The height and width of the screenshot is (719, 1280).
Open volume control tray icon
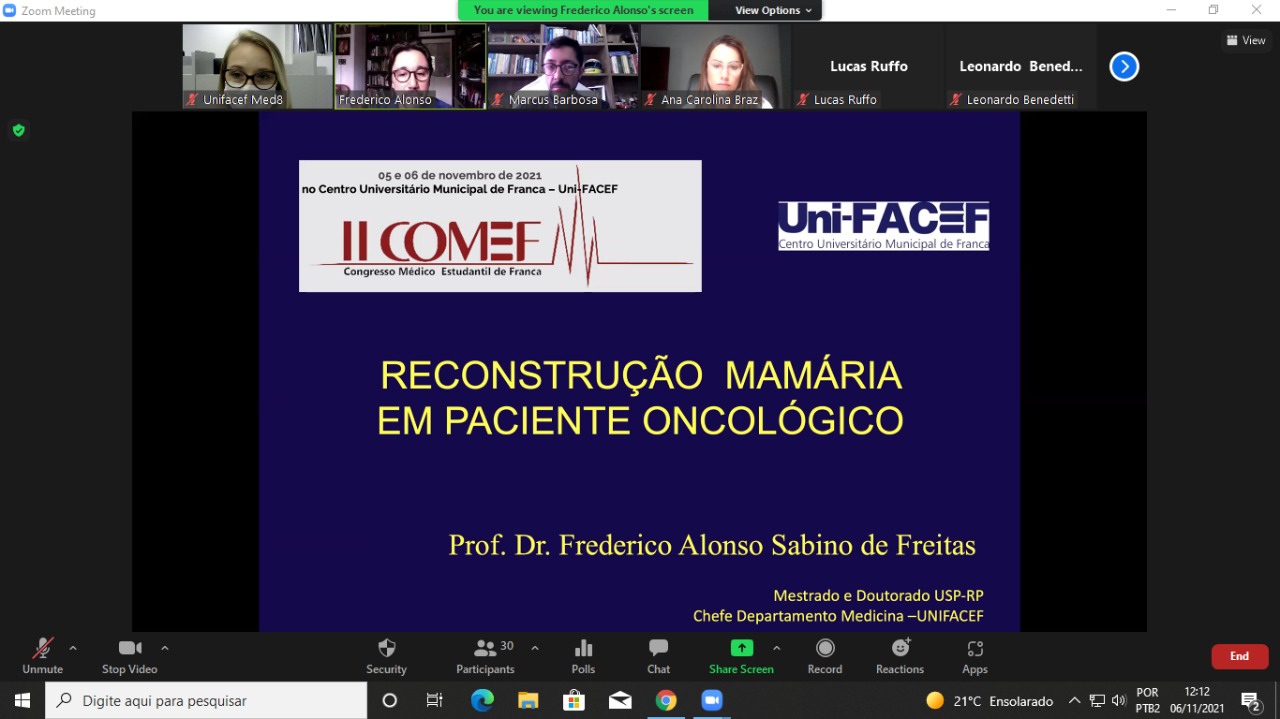pos(1119,701)
